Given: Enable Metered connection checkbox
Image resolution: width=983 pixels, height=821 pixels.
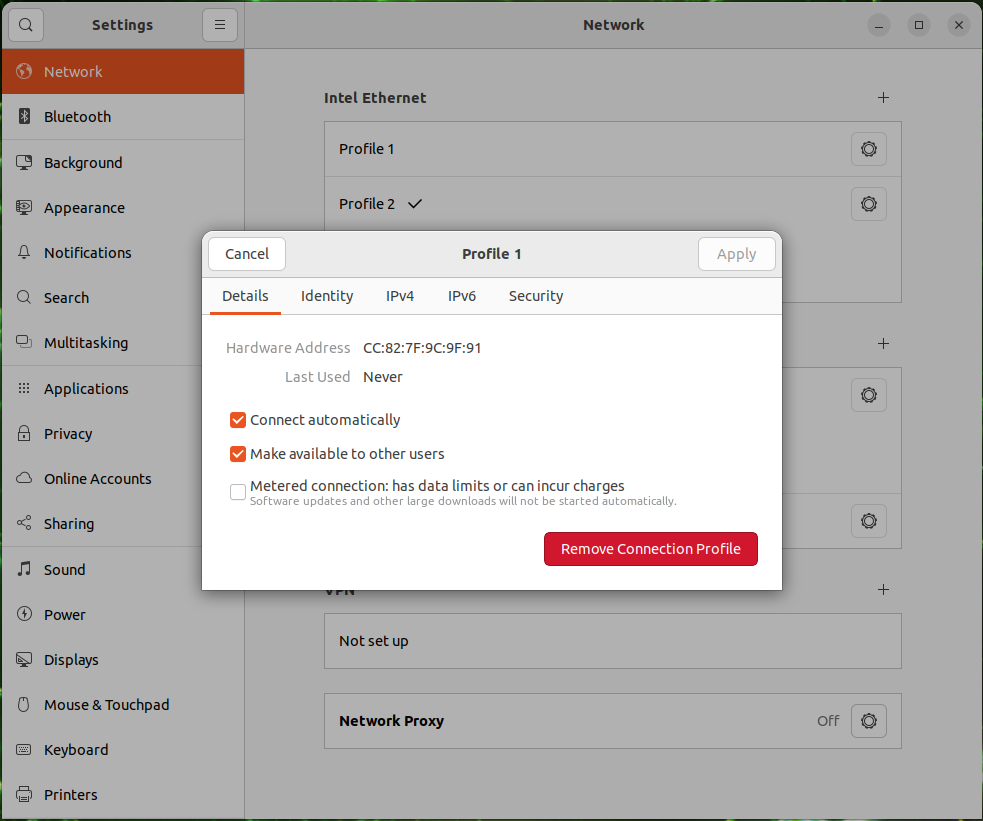Looking at the screenshot, I should click(x=238, y=492).
